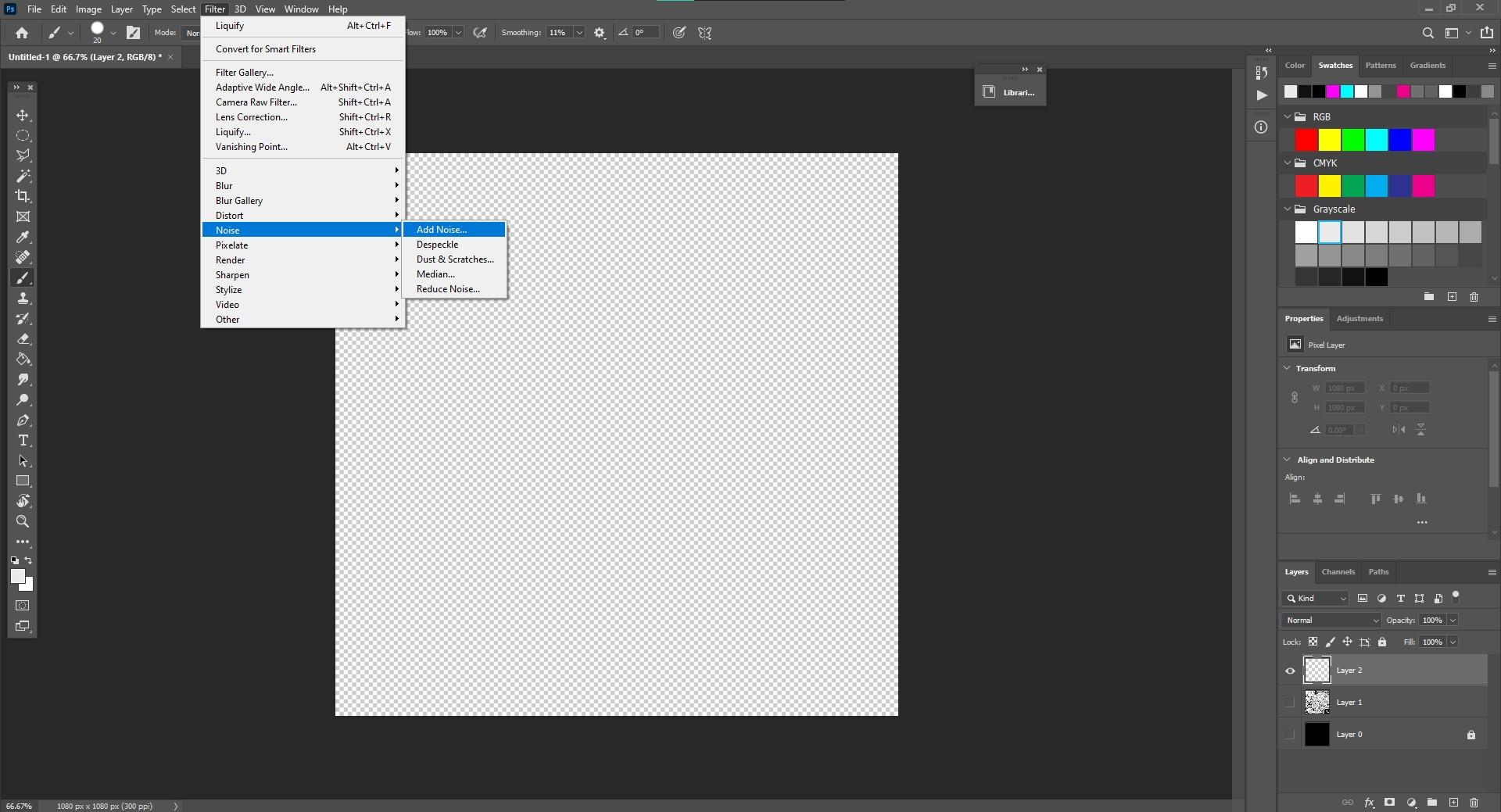The width and height of the screenshot is (1501, 812).
Task: Select the Polygonal Lasso tool
Action: [x=23, y=156]
